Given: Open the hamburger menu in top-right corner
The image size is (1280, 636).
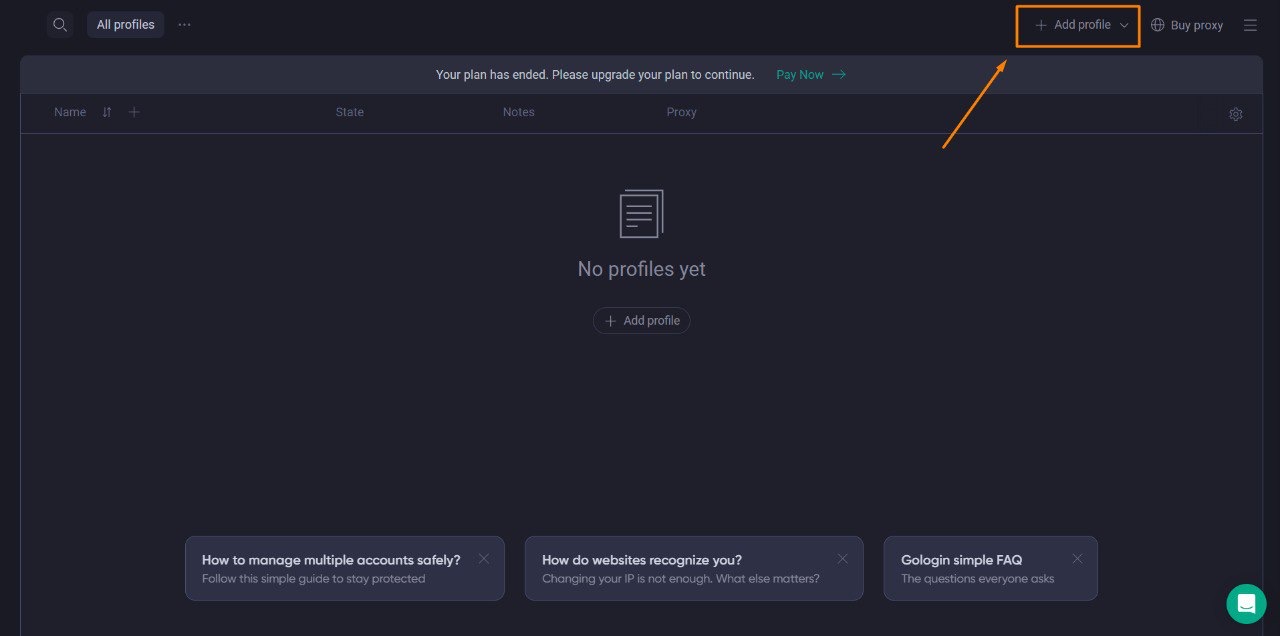Looking at the screenshot, I should [x=1250, y=24].
